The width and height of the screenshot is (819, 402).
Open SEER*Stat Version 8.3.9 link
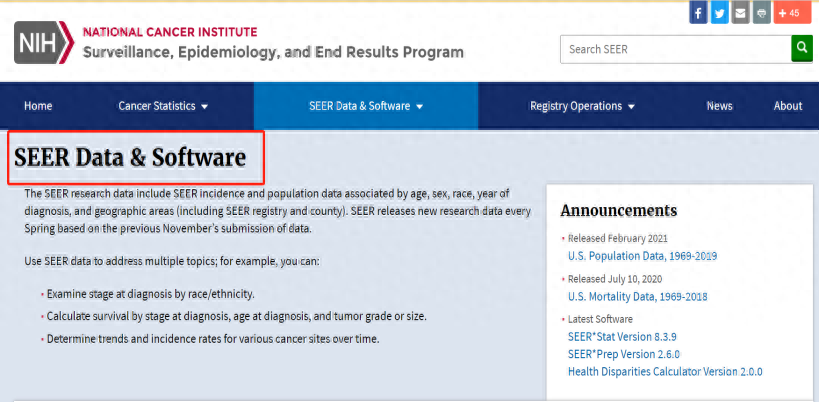(x=622, y=336)
